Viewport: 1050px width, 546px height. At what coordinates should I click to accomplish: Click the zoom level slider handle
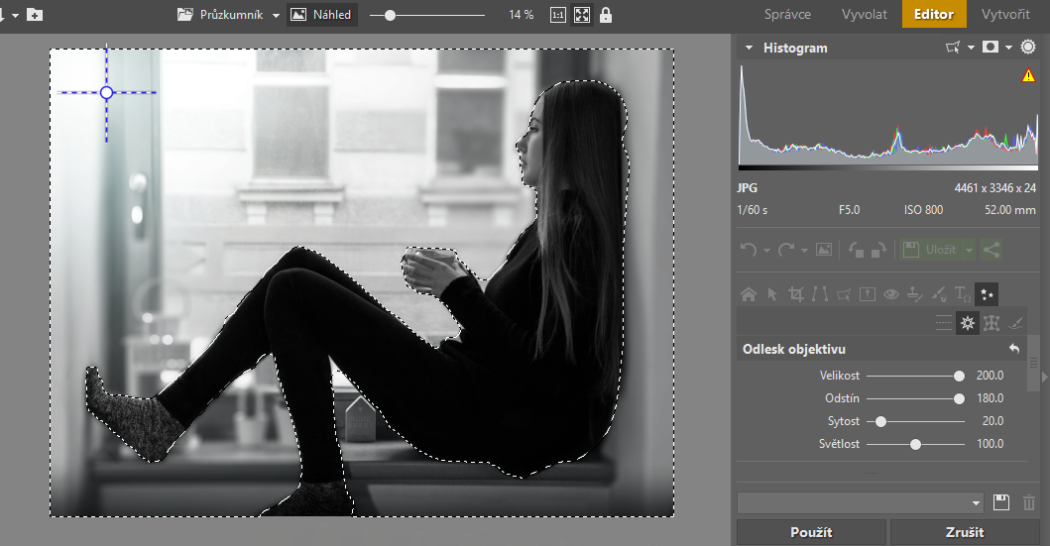point(390,15)
